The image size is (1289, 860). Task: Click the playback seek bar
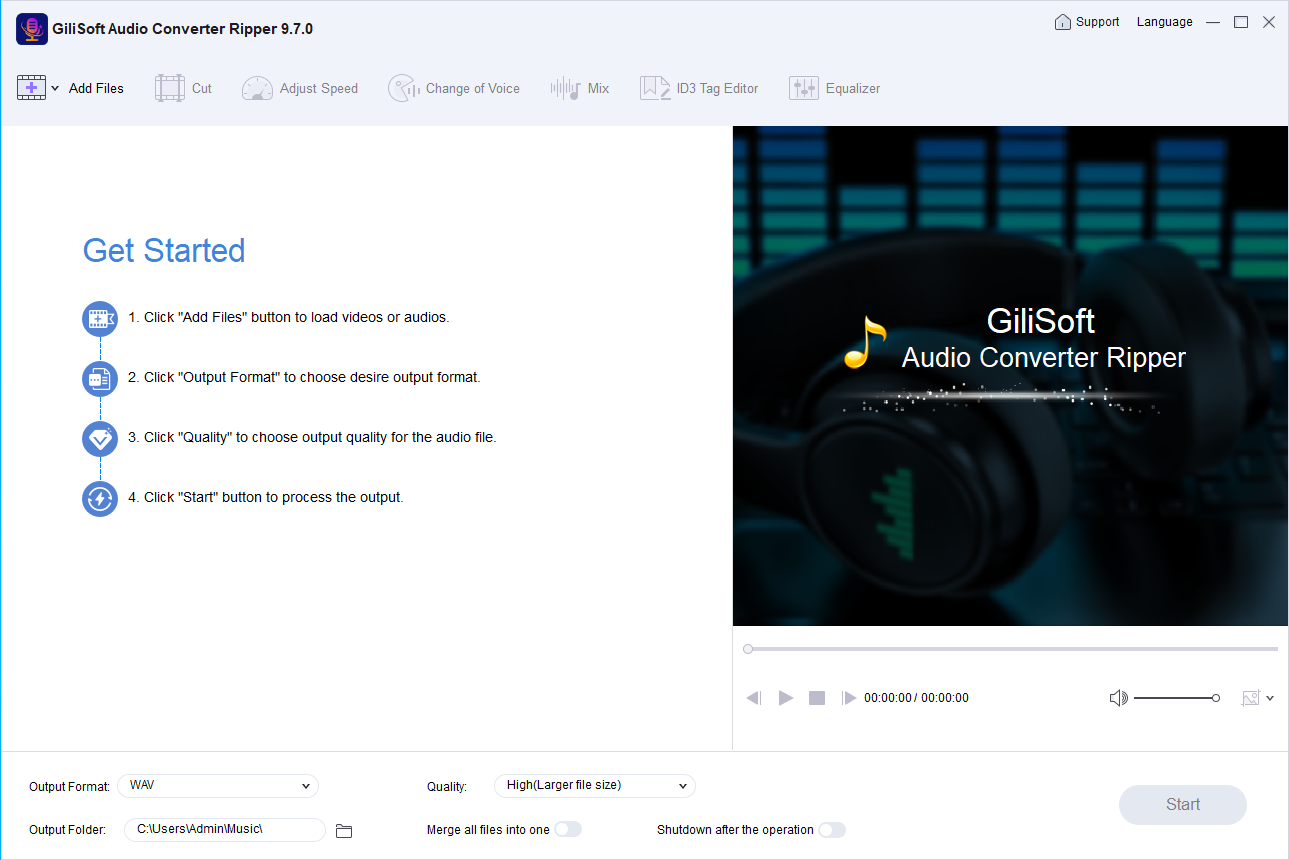click(1011, 649)
